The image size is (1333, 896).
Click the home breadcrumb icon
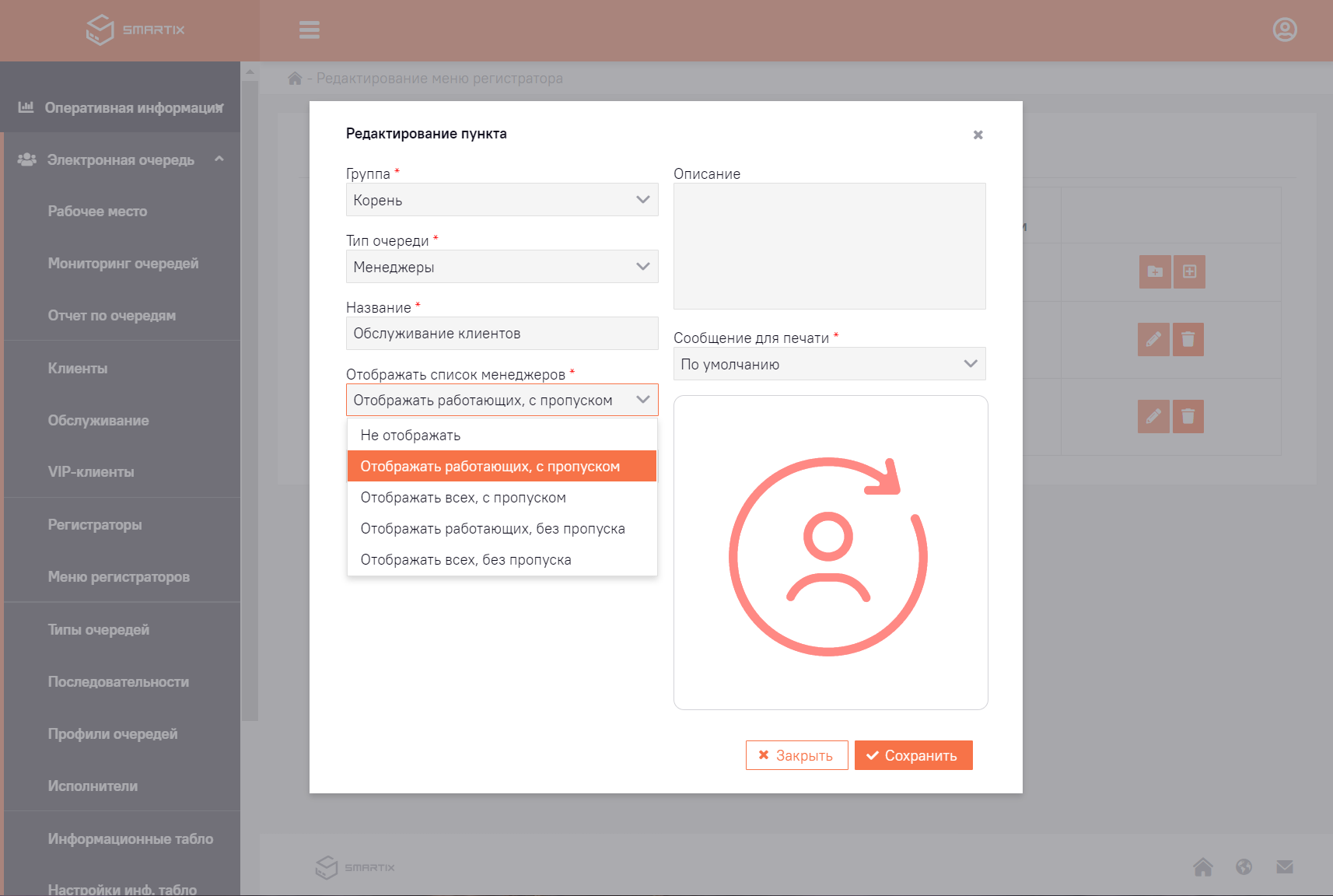pos(295,79)
